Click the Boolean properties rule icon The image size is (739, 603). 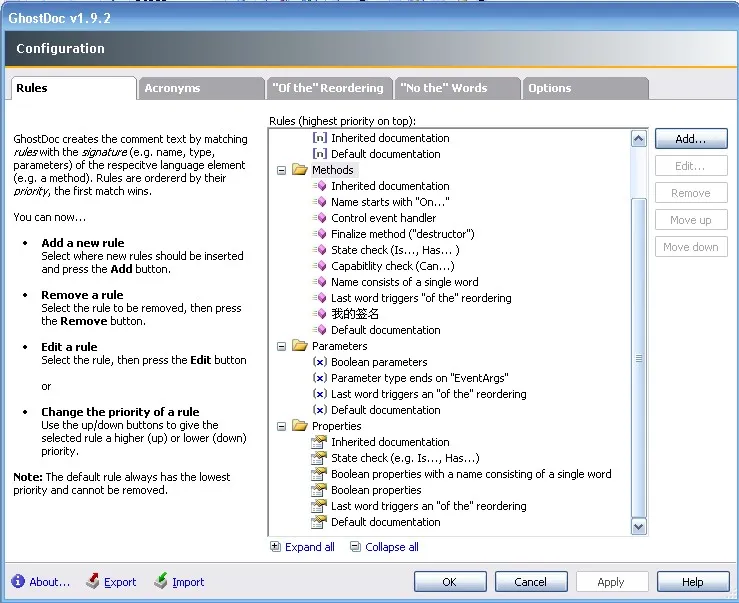click(320, 490)
